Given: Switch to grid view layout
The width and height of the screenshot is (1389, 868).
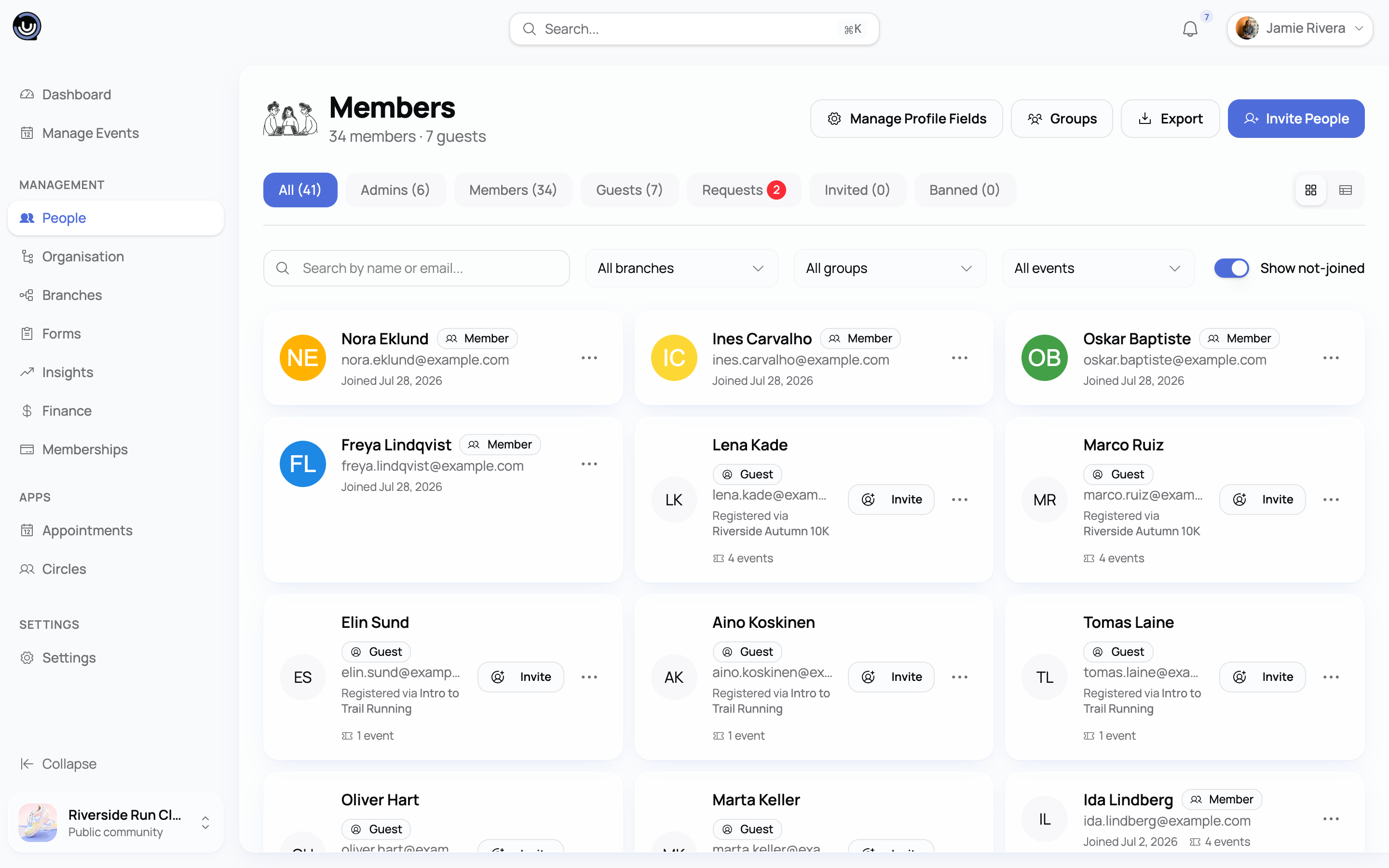Looking at the screenshot, I should pos(1311,190).
